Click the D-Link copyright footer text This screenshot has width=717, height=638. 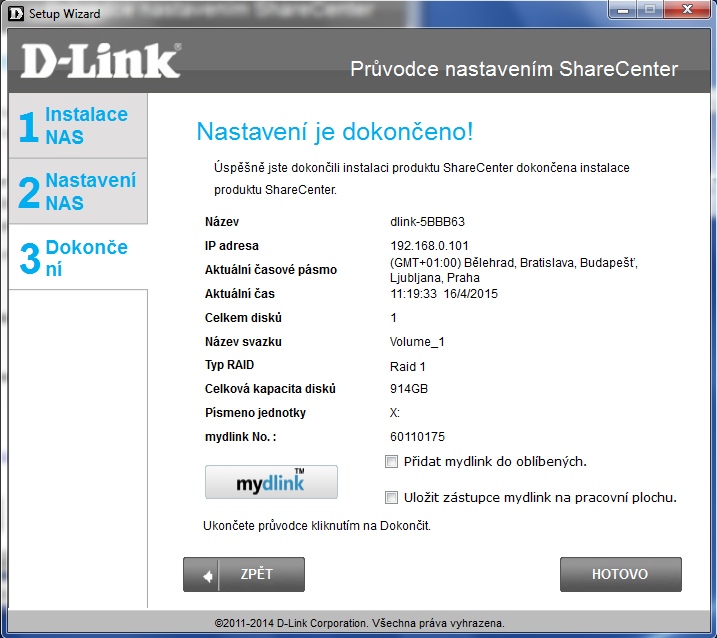tap(359, 623)
